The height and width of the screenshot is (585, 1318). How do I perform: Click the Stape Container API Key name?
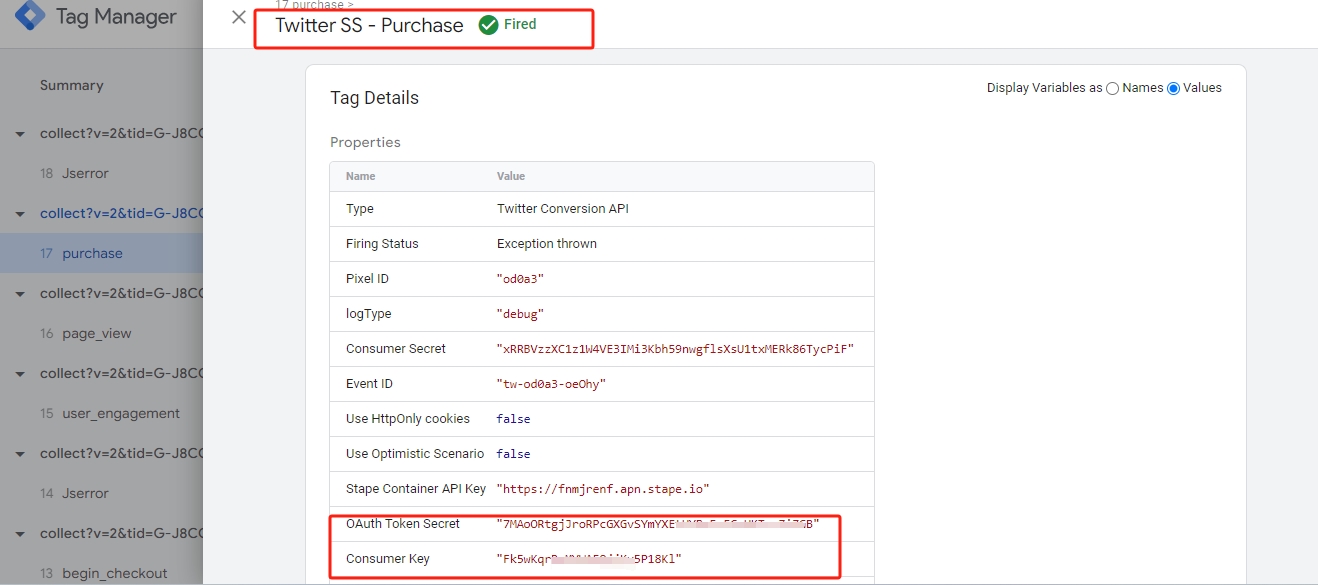[416, 489]
